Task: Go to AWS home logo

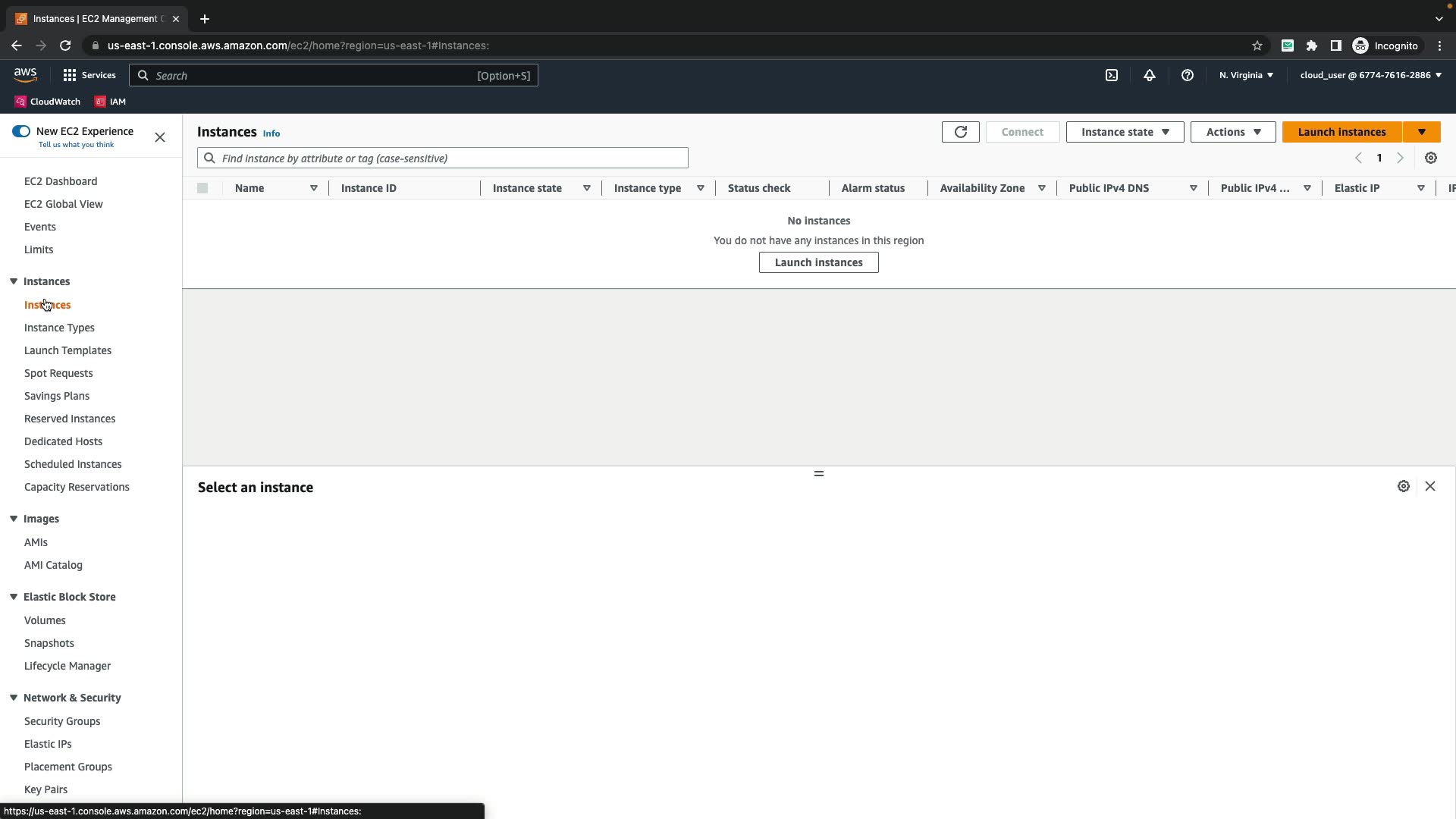Action: coord(25,75)
